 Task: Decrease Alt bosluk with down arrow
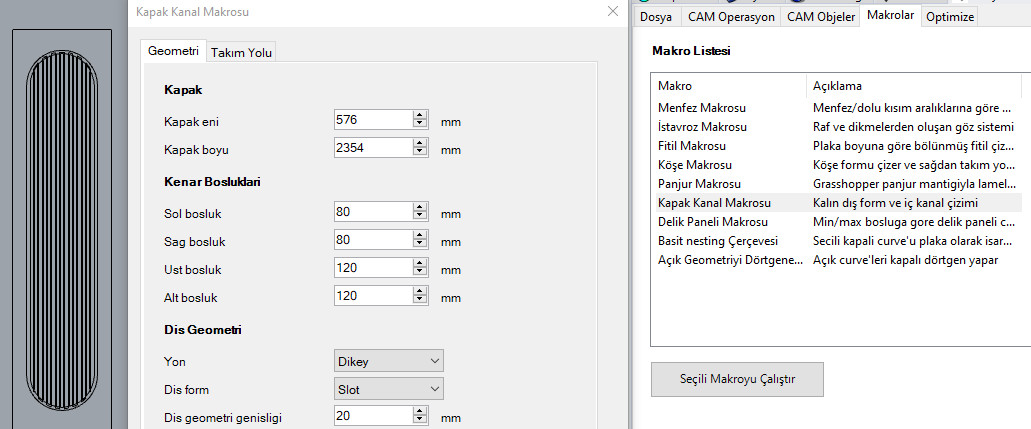[x=420, y=300]
